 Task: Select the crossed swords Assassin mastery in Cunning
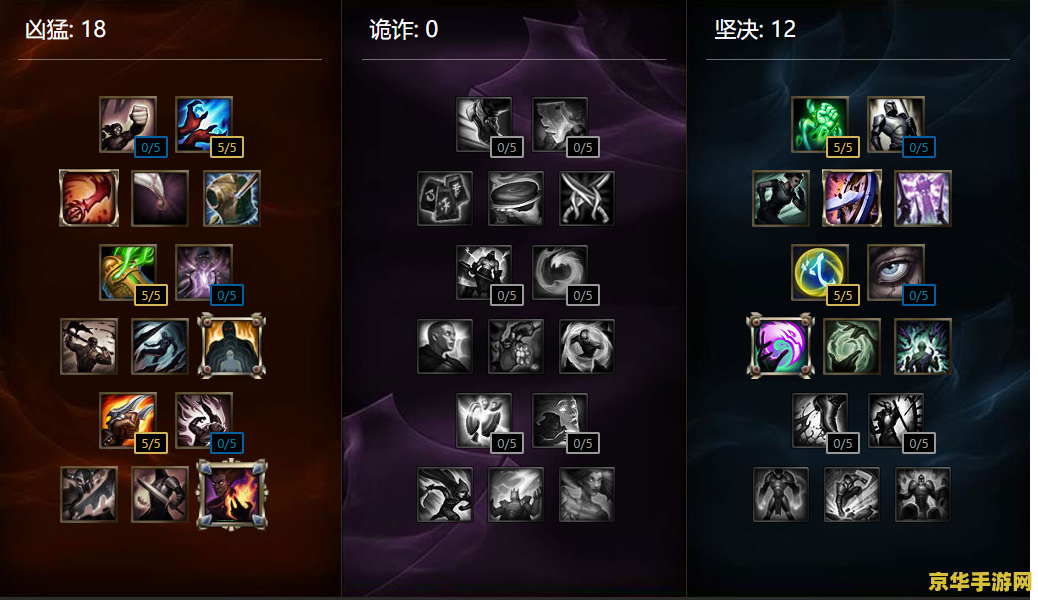click(x=587, y=198)
